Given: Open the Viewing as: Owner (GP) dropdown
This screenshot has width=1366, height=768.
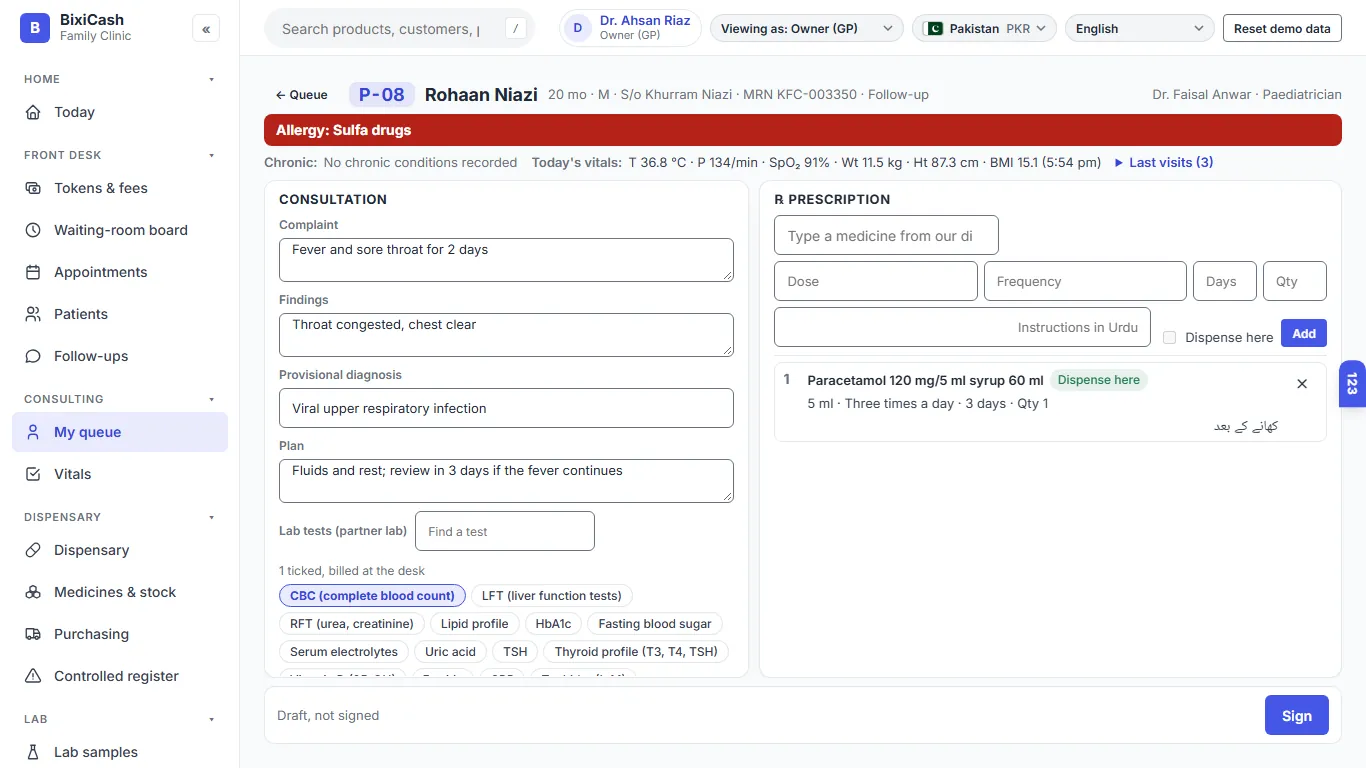Looking at the screenshot, I should 806,29.
